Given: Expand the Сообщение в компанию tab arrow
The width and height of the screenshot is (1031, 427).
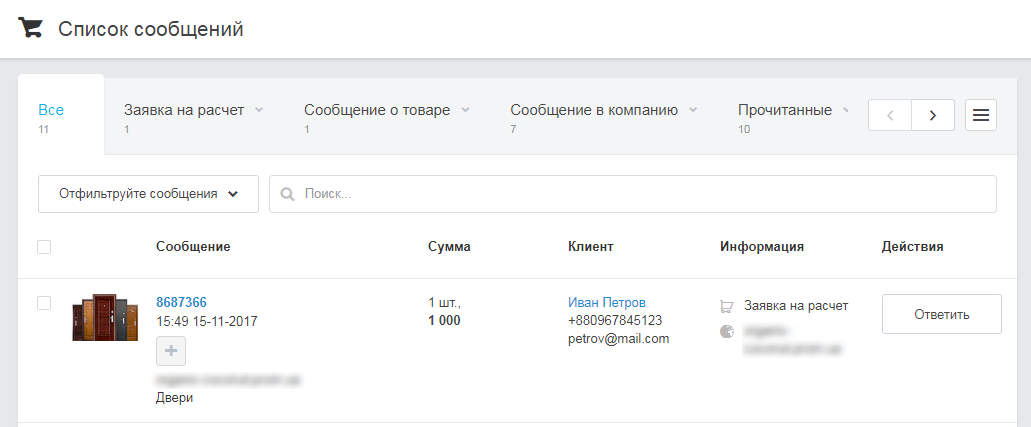Looking at the screenshot, I should [x=693, y=110].
